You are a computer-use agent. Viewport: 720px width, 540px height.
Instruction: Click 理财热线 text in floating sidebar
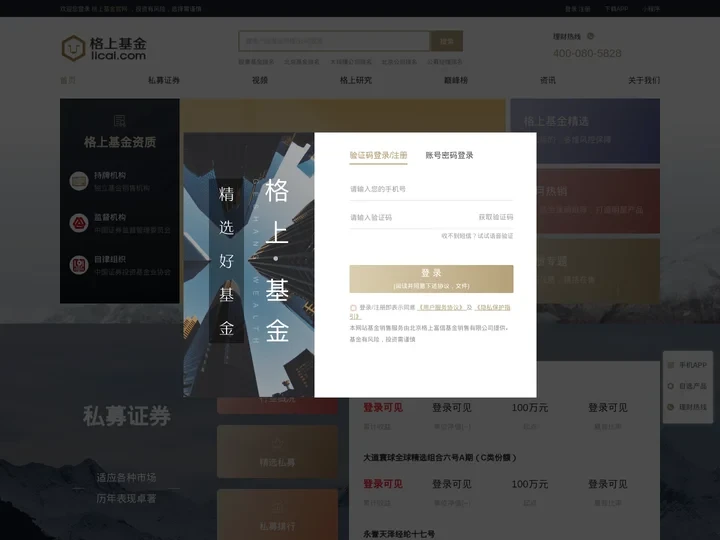pyautogui.click(x=693, y=407)
